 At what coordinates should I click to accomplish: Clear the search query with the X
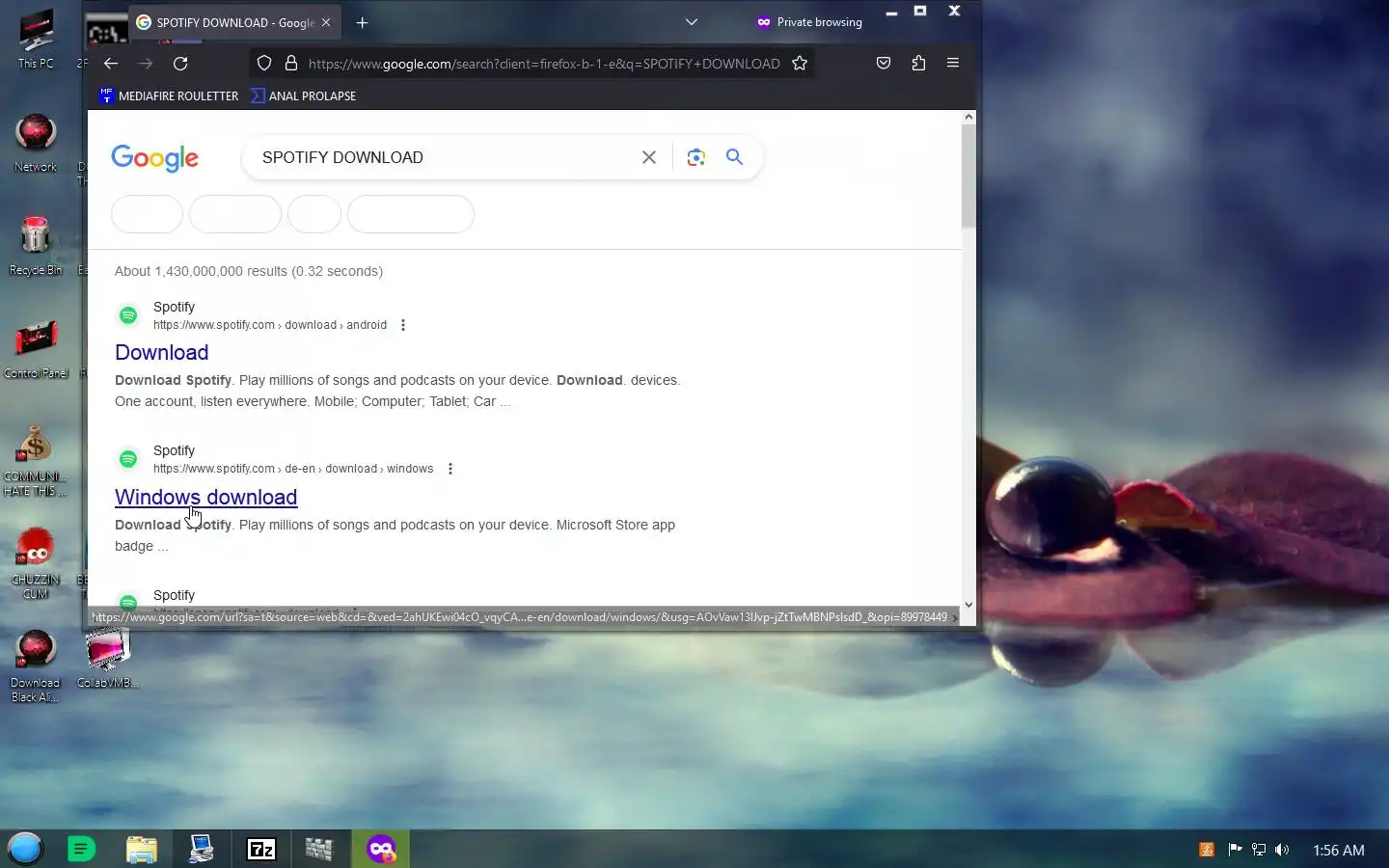point(649,157)
